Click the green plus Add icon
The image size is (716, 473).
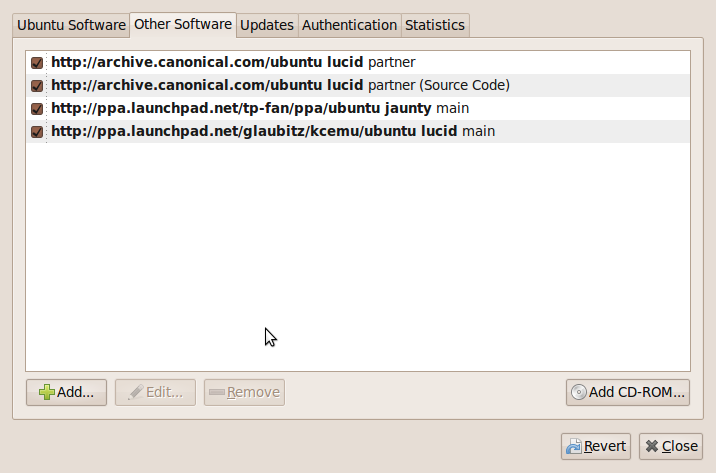coord(47,392)
